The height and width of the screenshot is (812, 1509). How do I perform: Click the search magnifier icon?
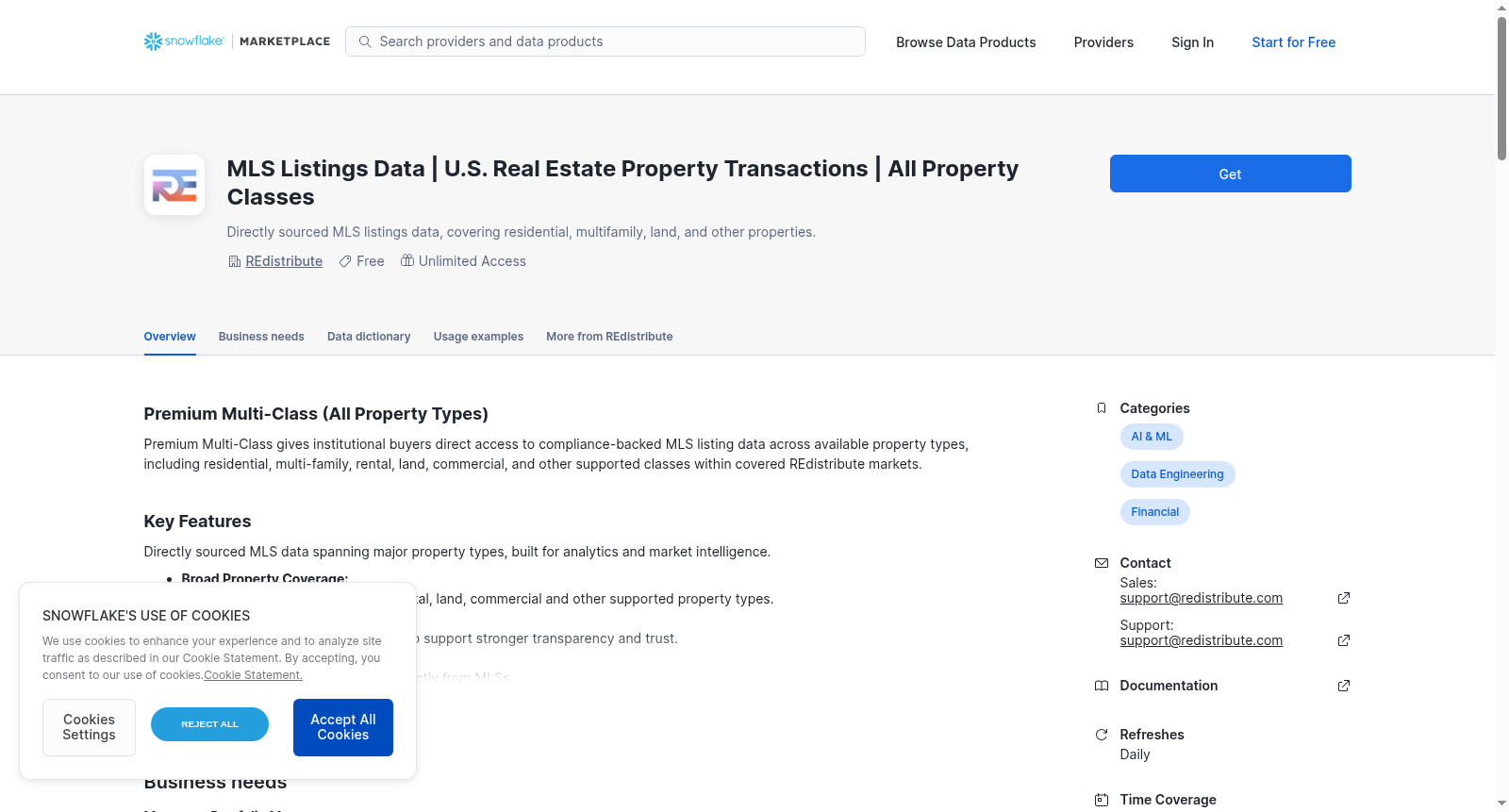(365, 41)
